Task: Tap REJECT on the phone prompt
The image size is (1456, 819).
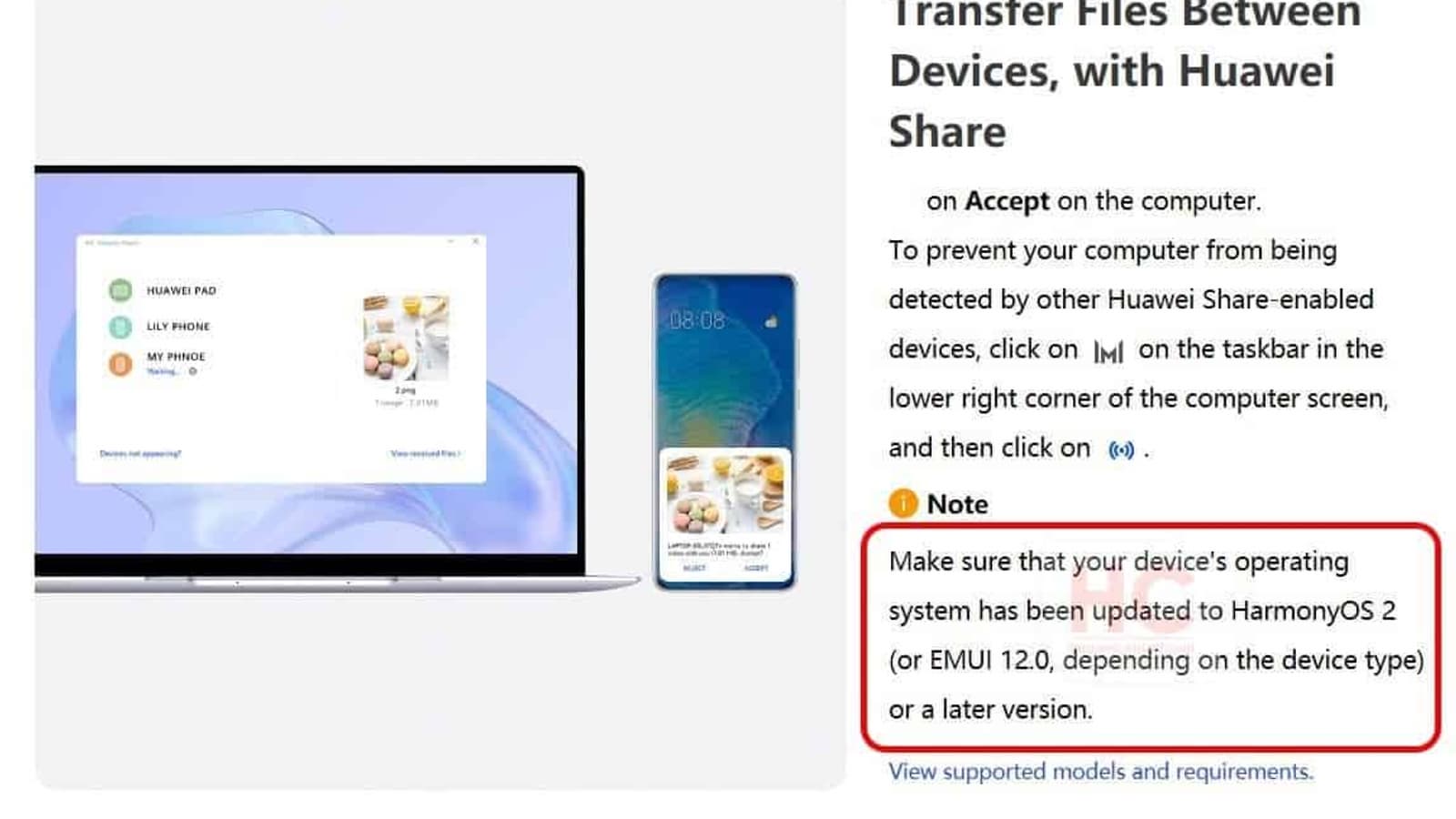Action: [694, 568]
